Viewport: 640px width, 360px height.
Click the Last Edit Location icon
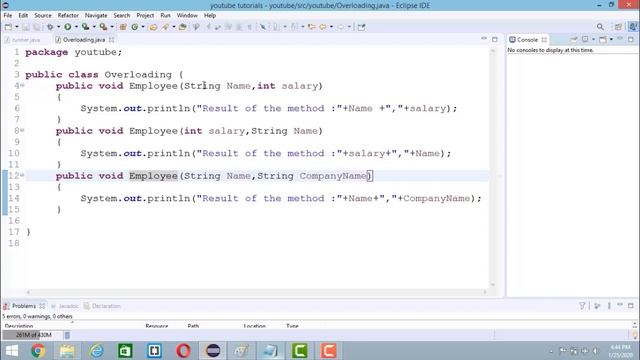click(312, 27)
